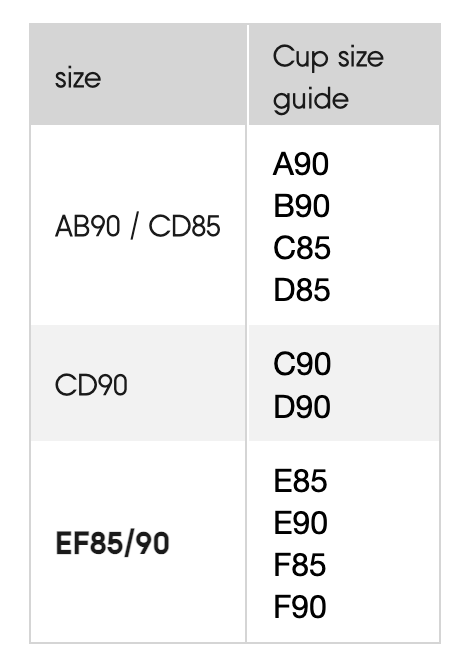Click the slash between AB90 and CD85
Image resolution: width=464 pixels, height=660 pixels.
[x=134, y=226]
